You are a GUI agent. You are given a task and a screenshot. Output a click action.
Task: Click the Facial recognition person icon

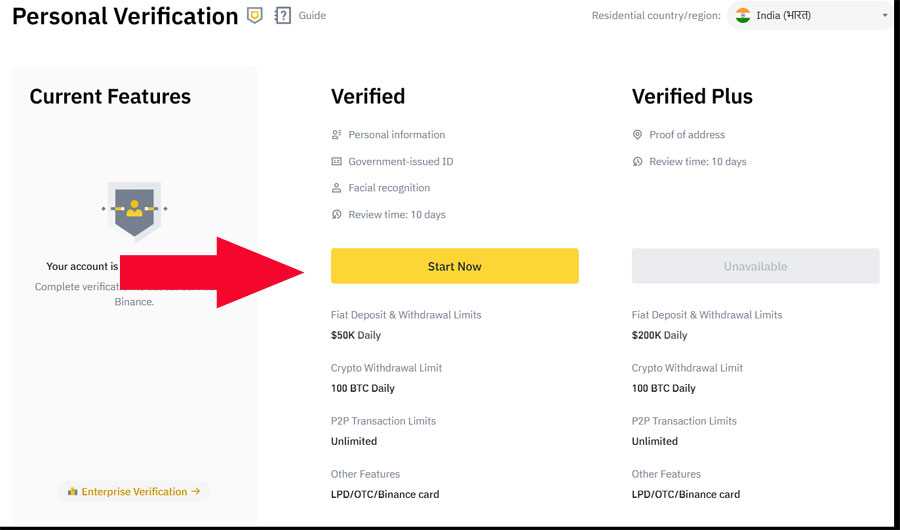coord(337,188)
